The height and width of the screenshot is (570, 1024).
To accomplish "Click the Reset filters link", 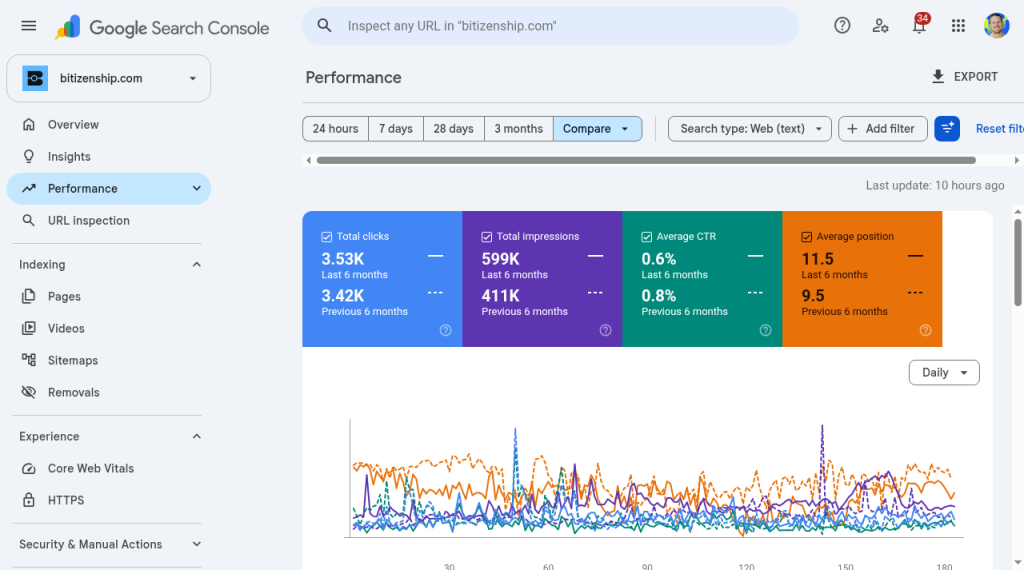I will 999,129.
